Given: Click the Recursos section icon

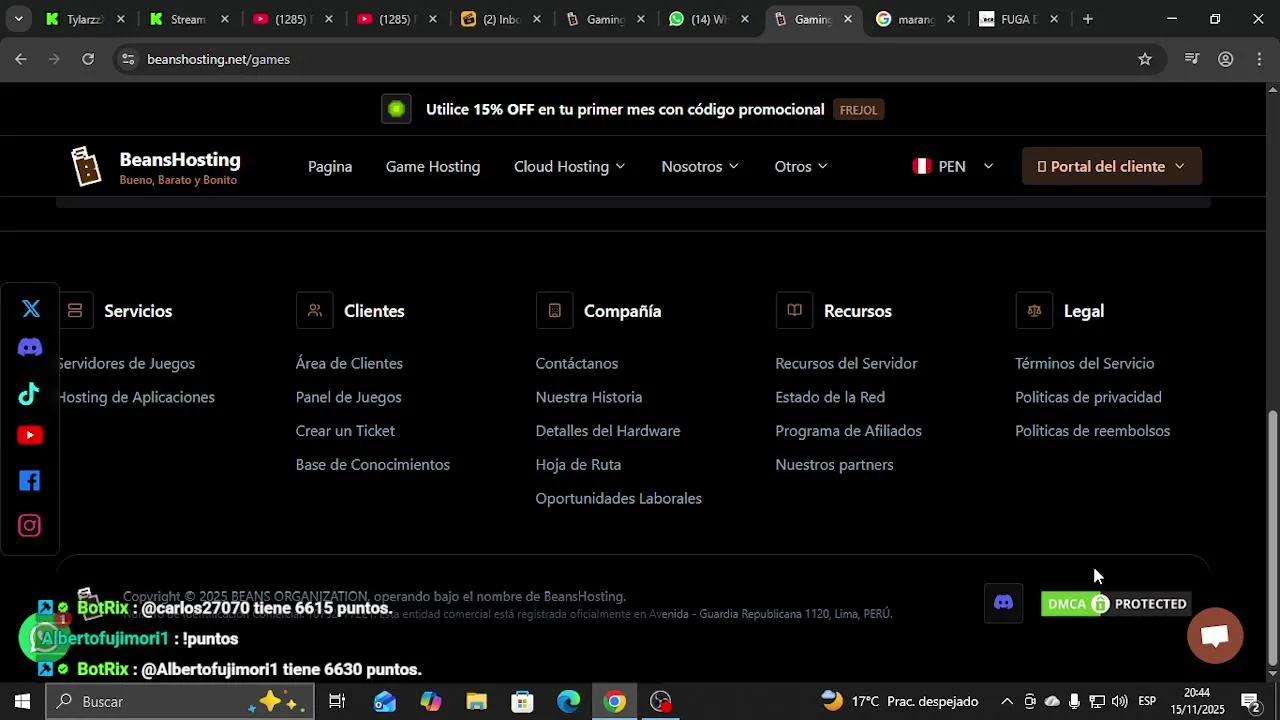Looking at the screenshot, I should tap(794, 311).
